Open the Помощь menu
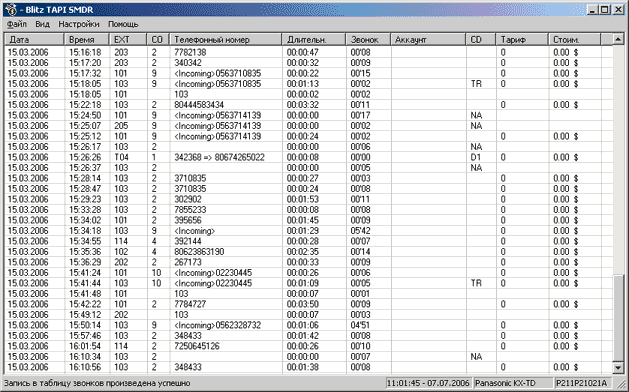 pos(123,24)
